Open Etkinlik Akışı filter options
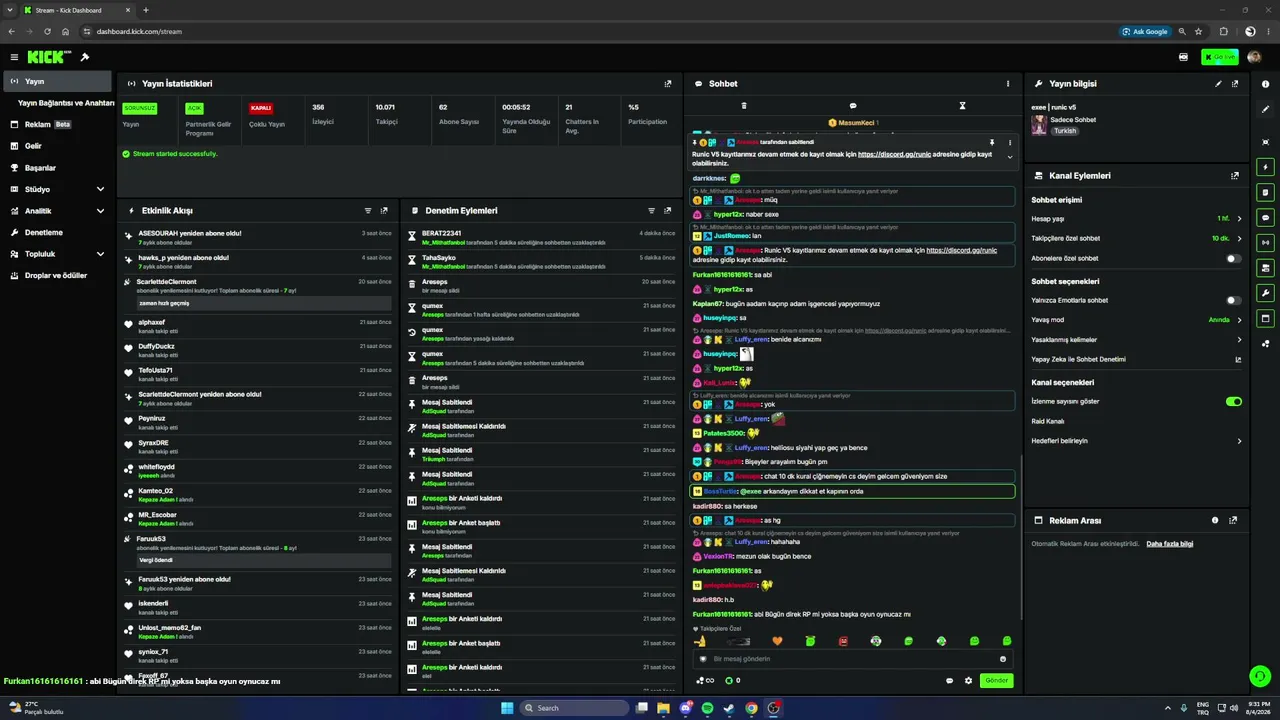The height and width of the screenshot is (720, 1280). (368, 211)
